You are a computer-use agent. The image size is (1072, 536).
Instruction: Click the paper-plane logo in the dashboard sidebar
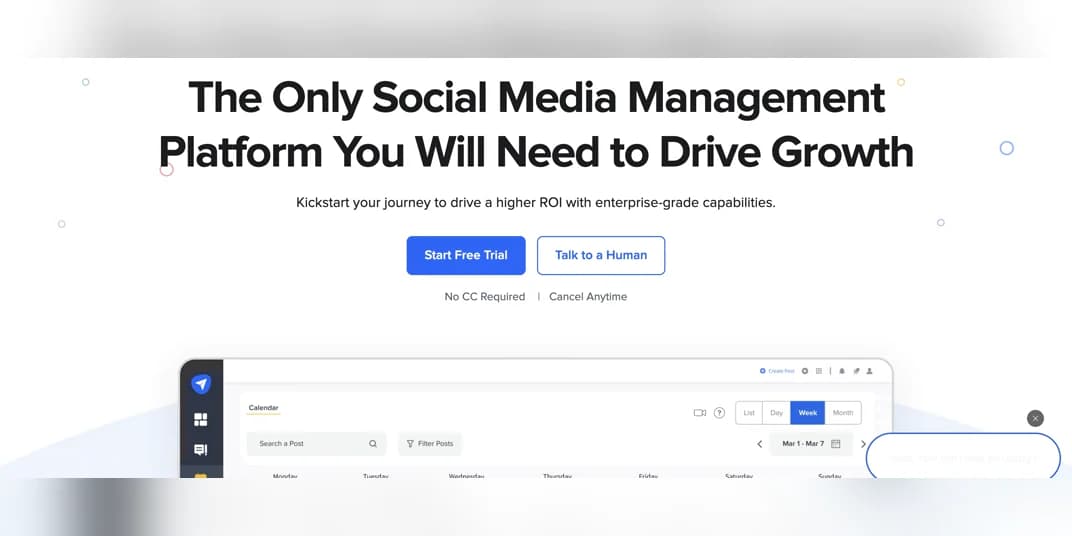click(x=201, y=384)
